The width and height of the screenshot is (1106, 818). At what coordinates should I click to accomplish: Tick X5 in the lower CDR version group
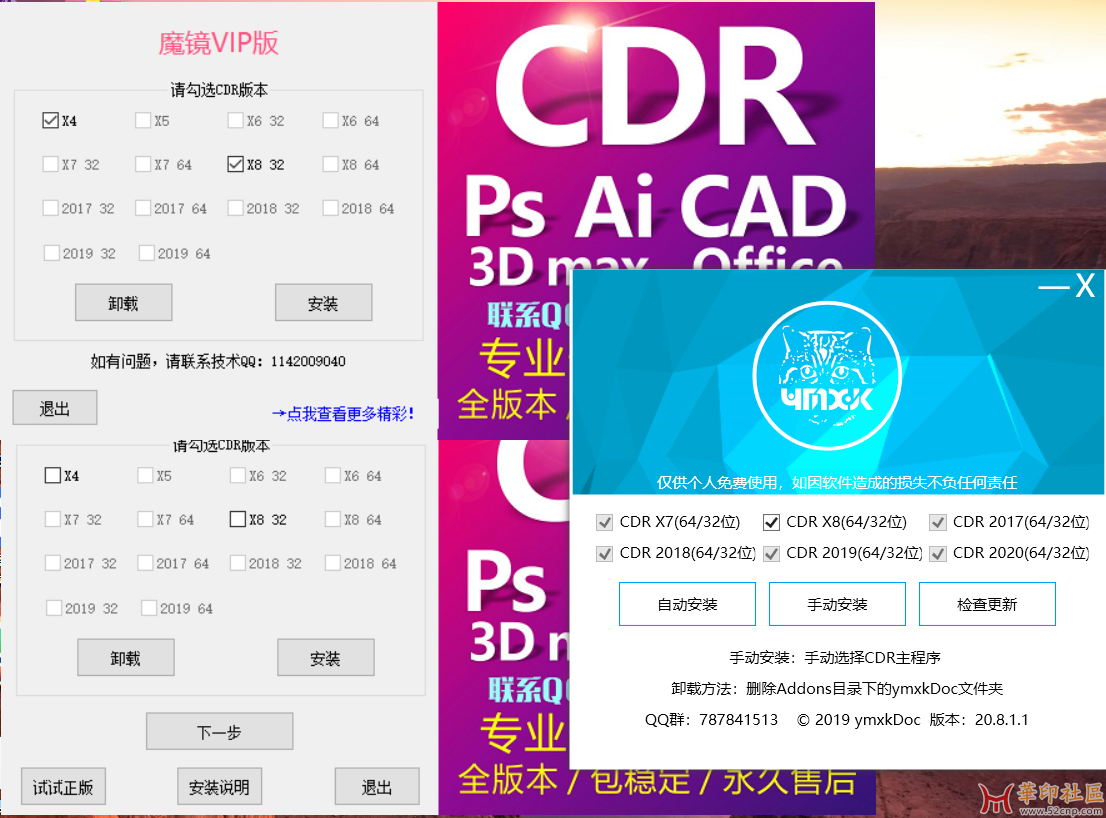pyautogui.click(x=145, y=475)
